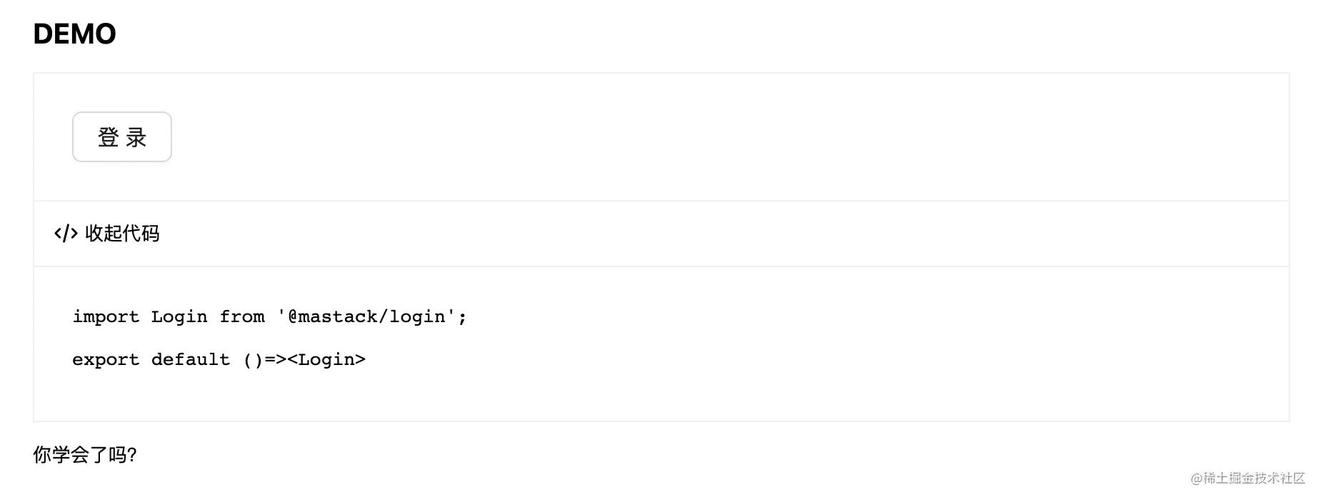
Task: Click the '@' symbol in the watermark
Action: pos(1196,478)
